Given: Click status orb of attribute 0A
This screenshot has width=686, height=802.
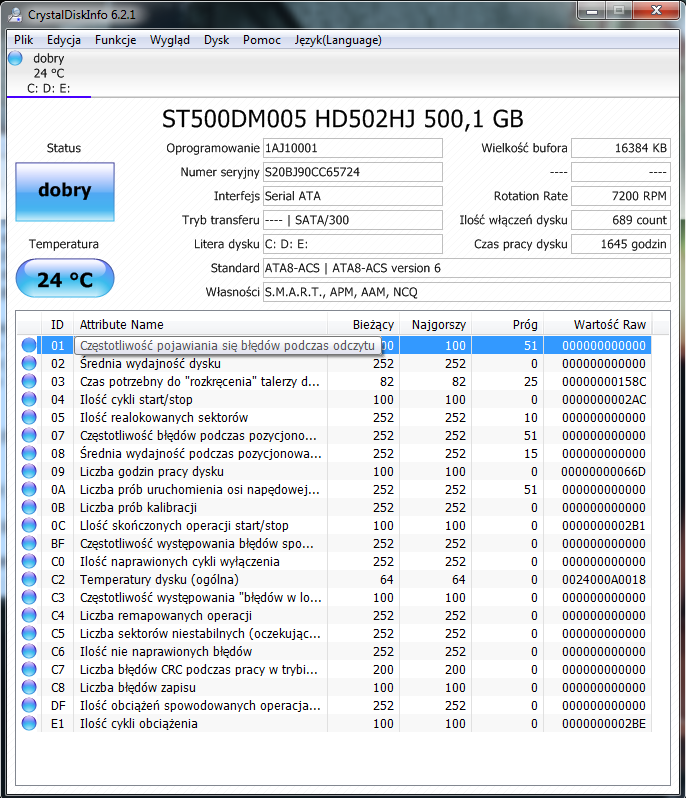Looking at the screenshot, I should click(29, 489).
